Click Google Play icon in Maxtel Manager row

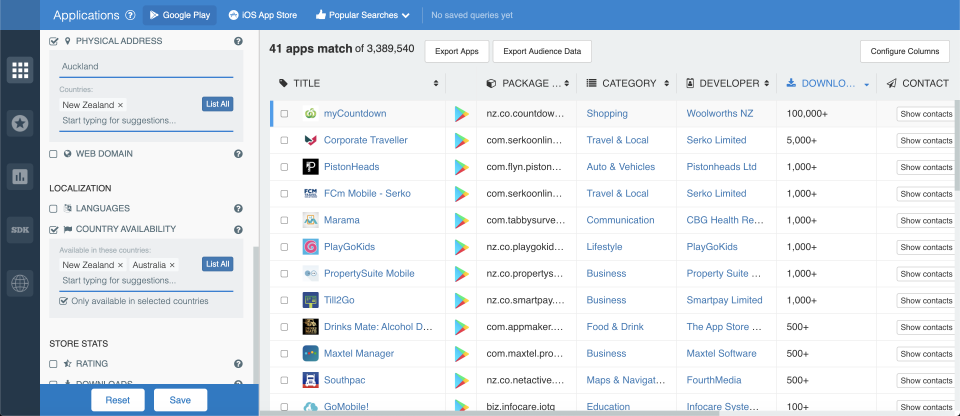[461, 354]
